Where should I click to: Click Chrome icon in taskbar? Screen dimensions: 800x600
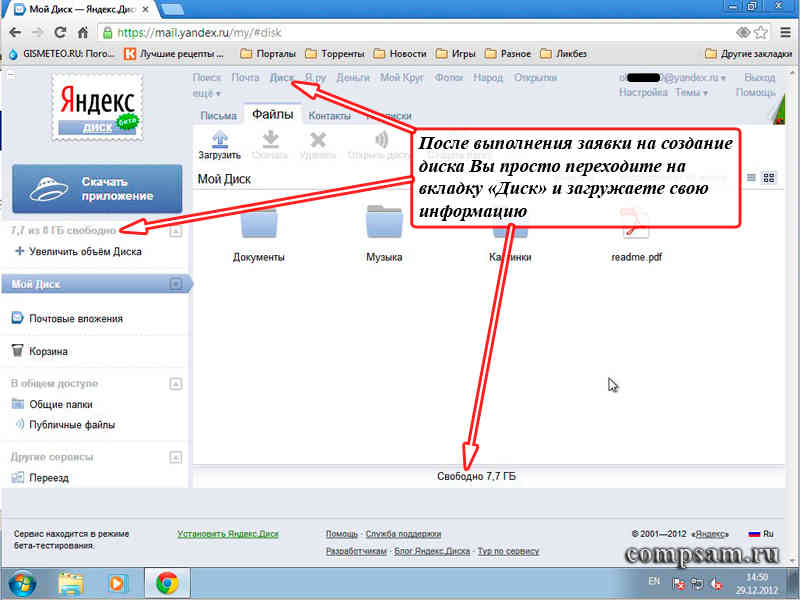click(167, 583)
